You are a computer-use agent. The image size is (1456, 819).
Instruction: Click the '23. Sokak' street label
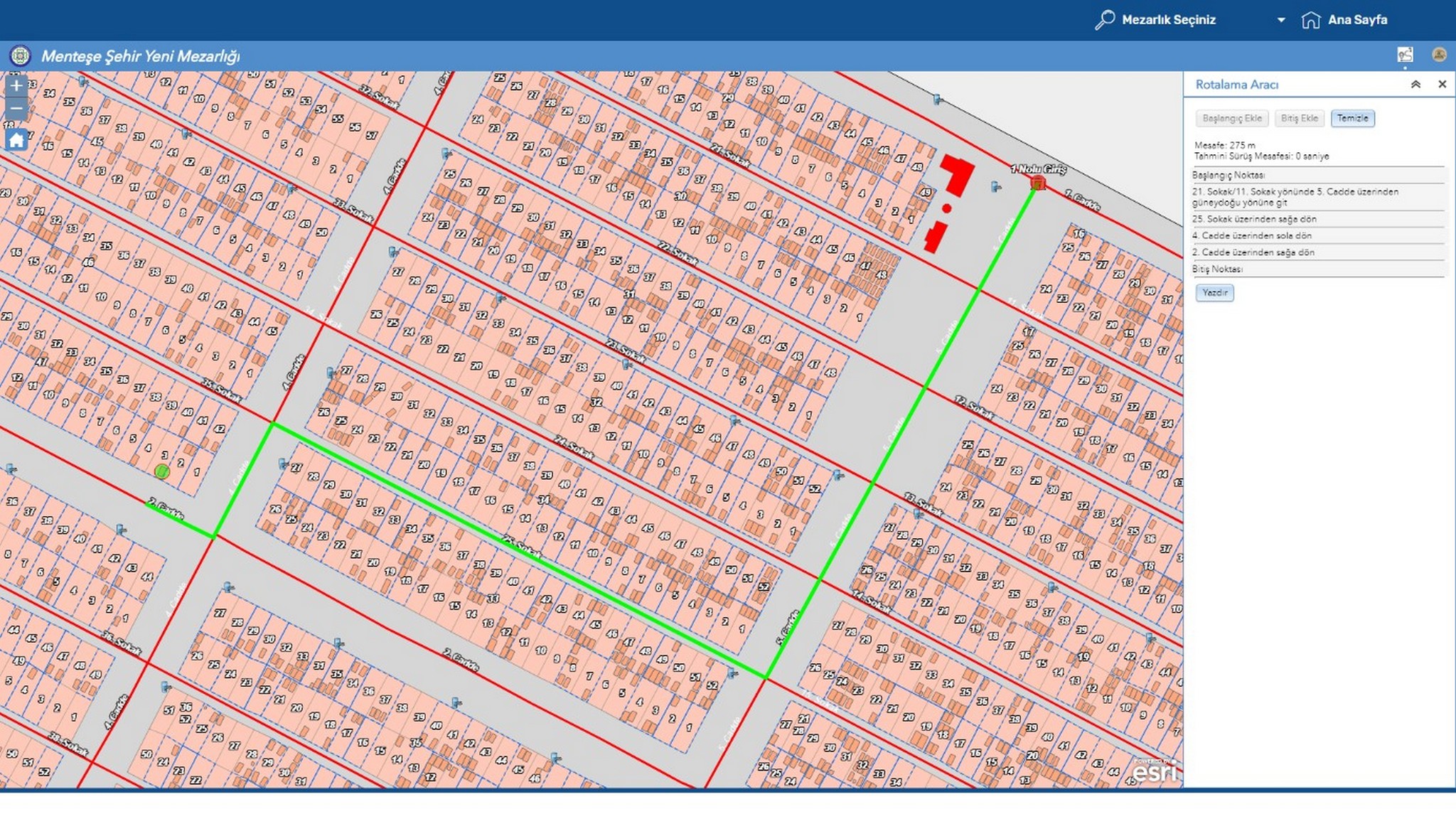point(626,350)
